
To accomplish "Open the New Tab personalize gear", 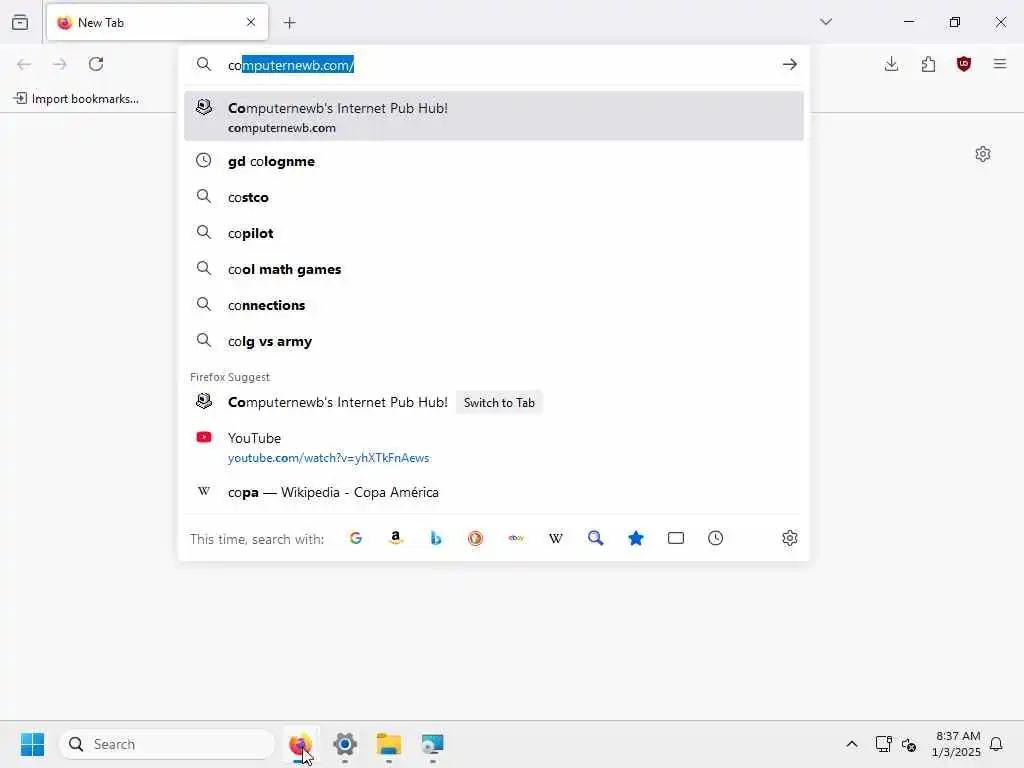I will [983, 154].
